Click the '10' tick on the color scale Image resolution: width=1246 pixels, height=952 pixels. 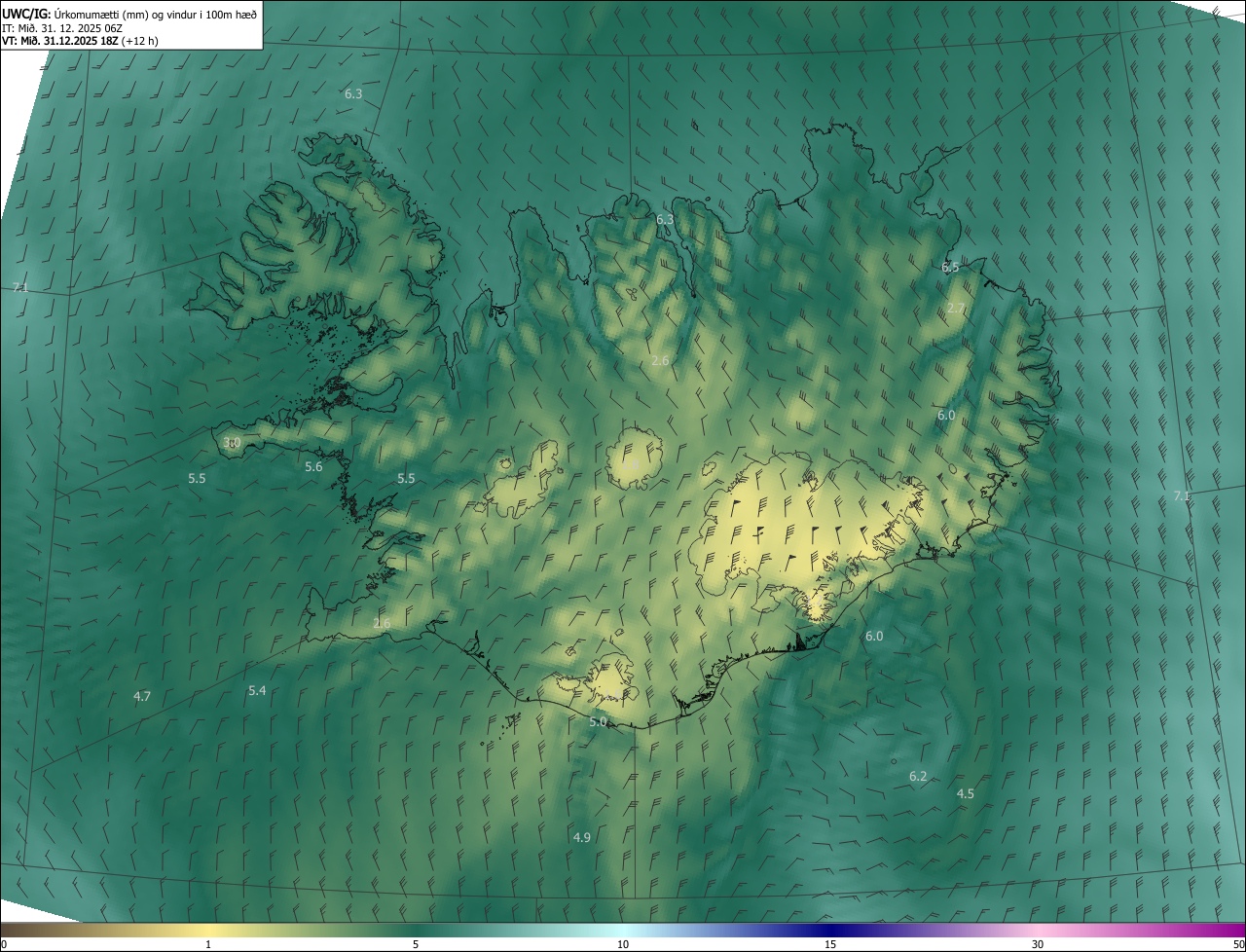pos(623,944)
